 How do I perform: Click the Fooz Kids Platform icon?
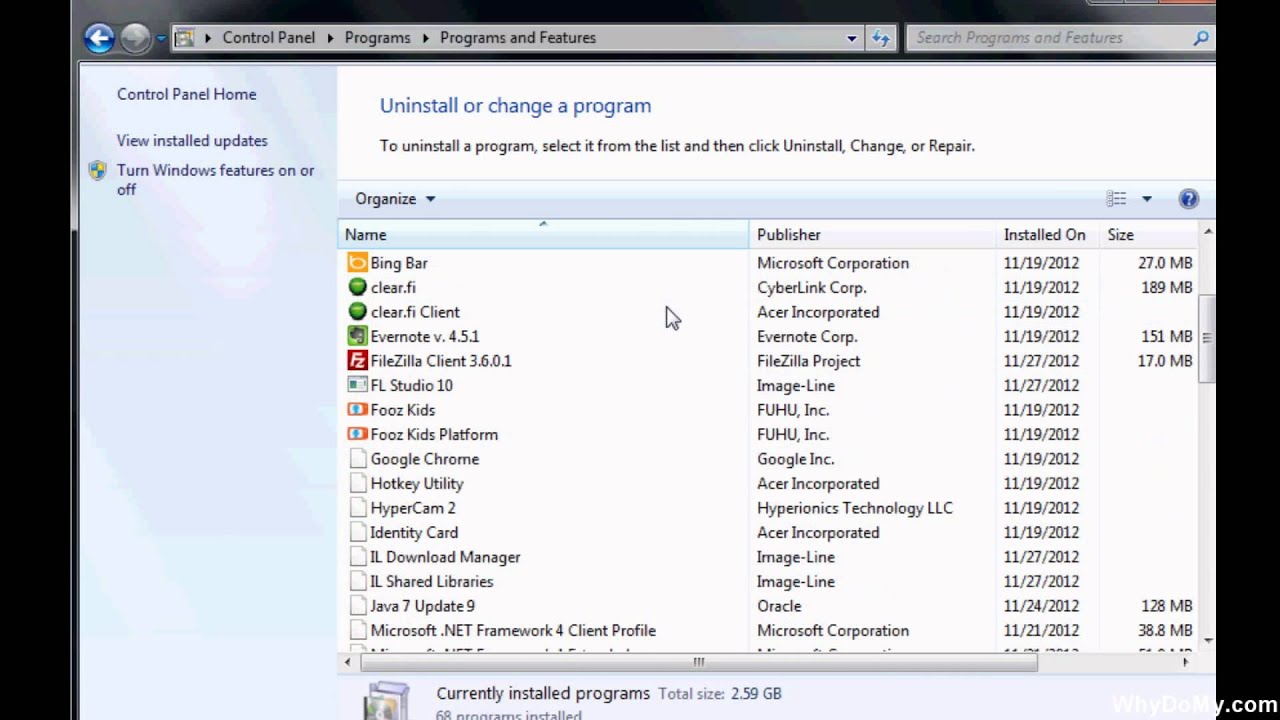(x=357, y=434)
